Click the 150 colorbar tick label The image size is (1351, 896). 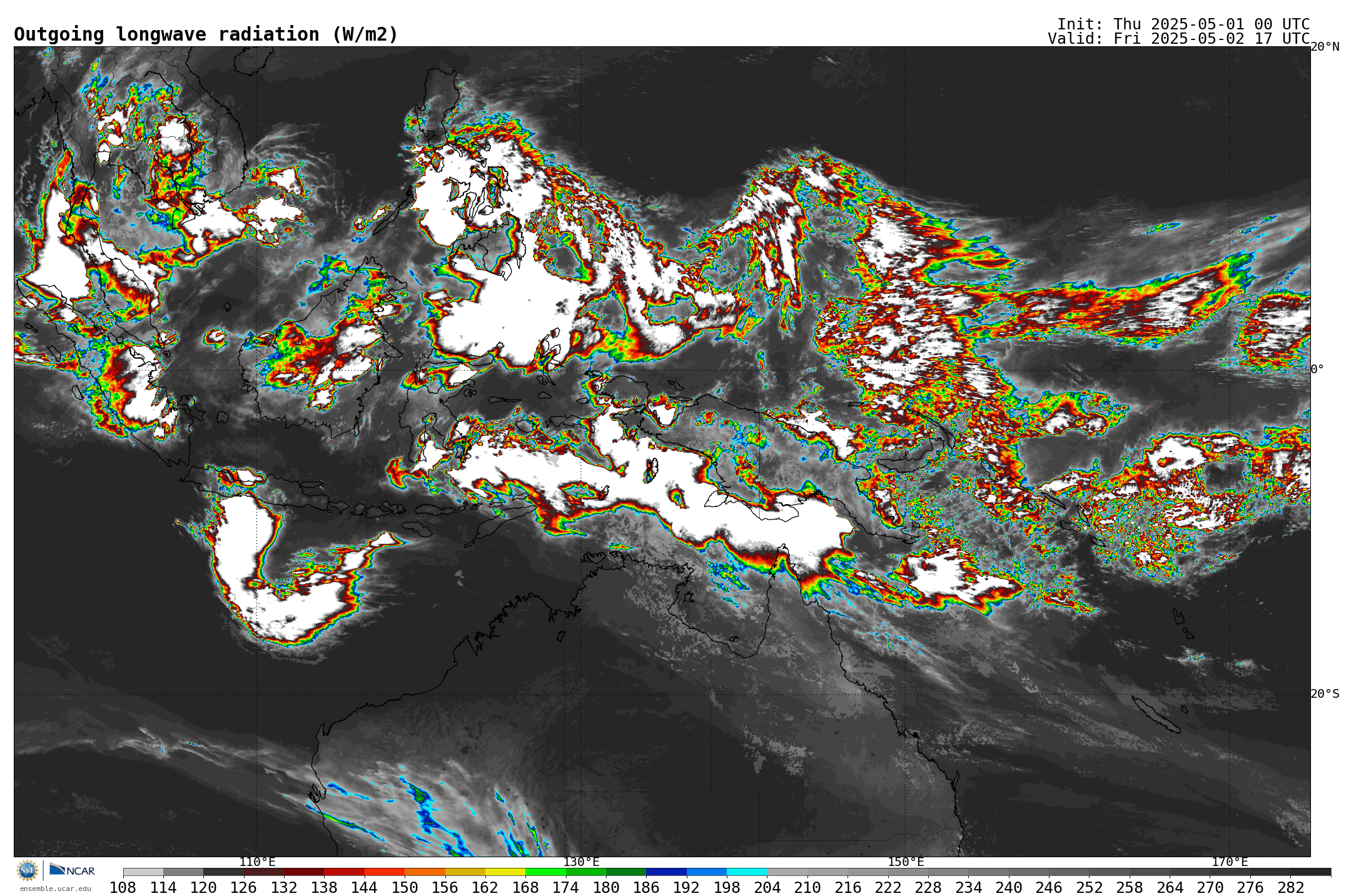405,888
